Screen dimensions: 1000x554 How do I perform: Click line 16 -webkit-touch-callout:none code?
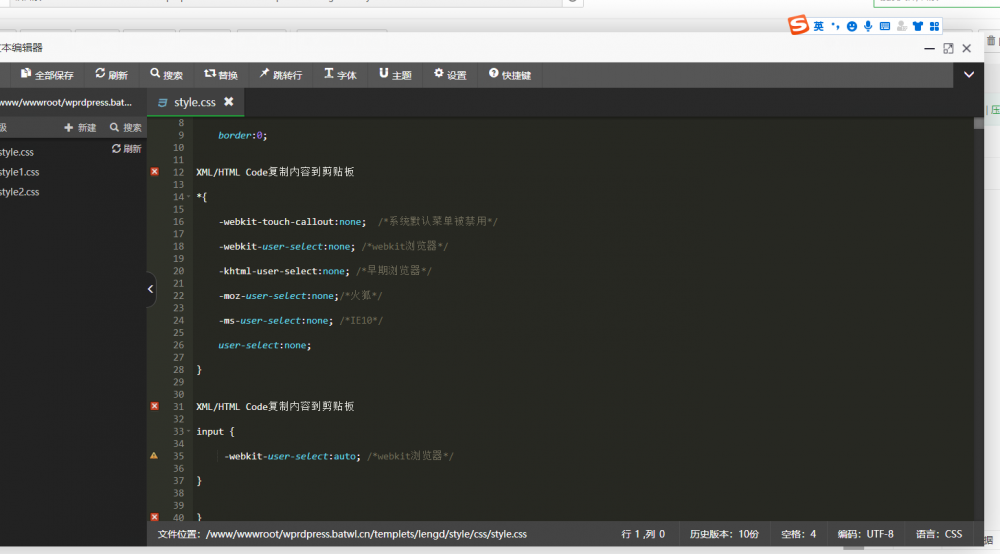pos(292,222)
